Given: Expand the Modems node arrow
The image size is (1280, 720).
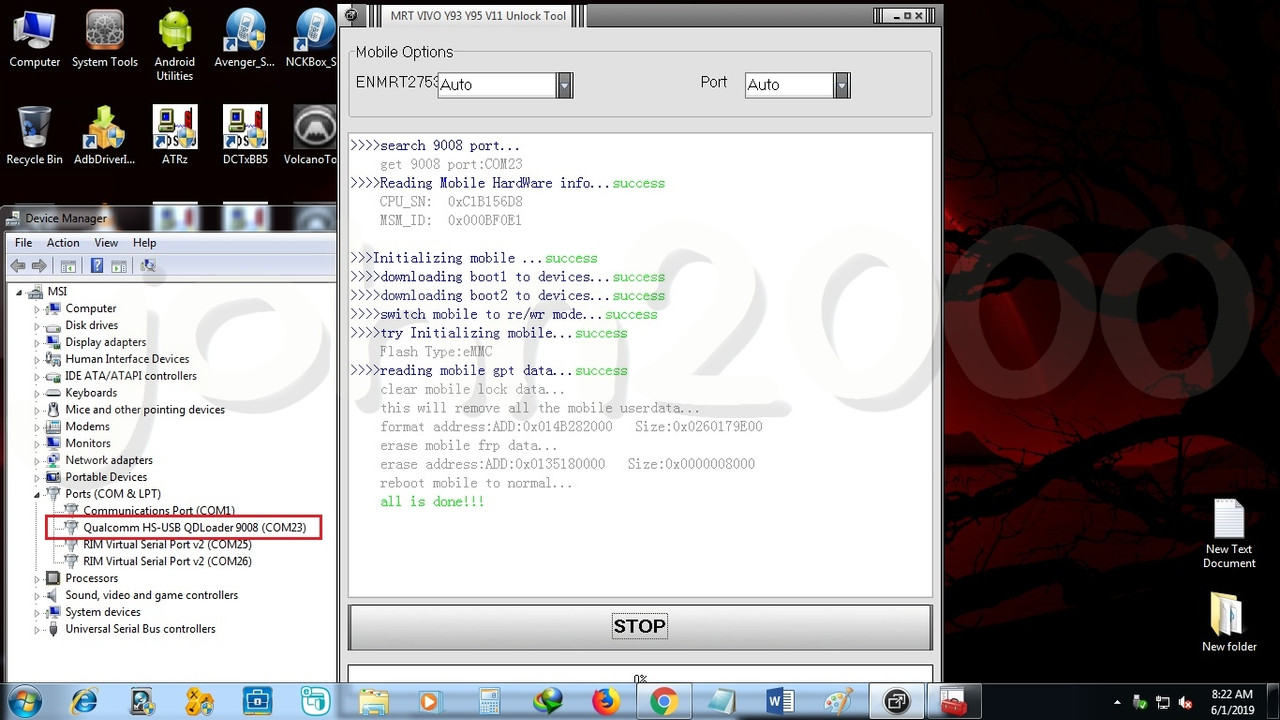Looking at the screenshot, I should [x=37, y=427].
